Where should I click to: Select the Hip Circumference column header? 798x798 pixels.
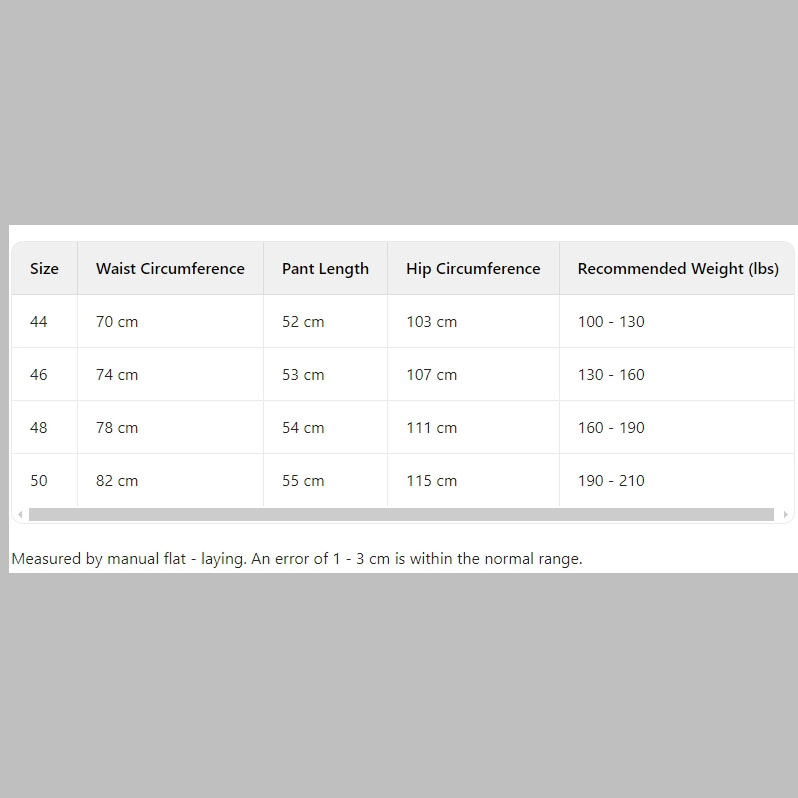(473, 269)
